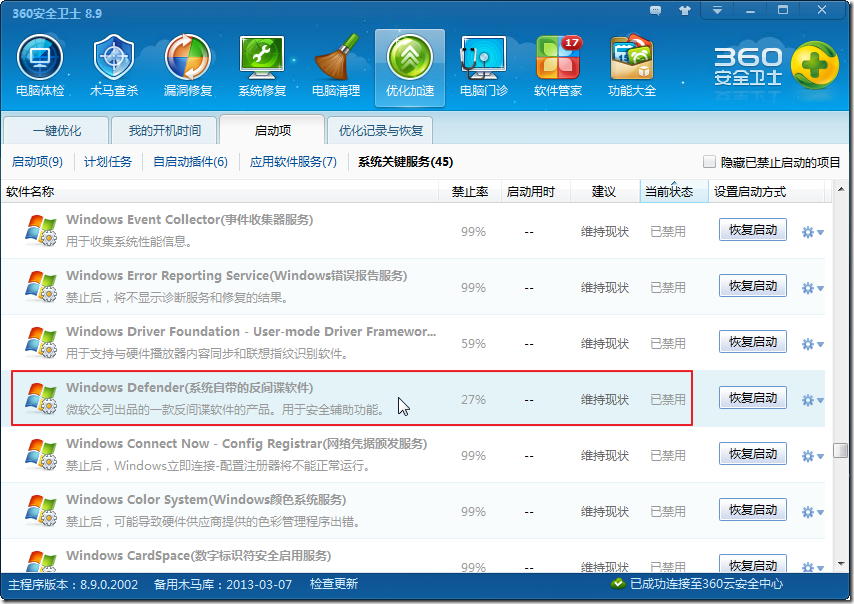The width and height of the screenshot is (854, 604).
Task: Select the Windows CardSpace service name text
Action: pos(198,556)
